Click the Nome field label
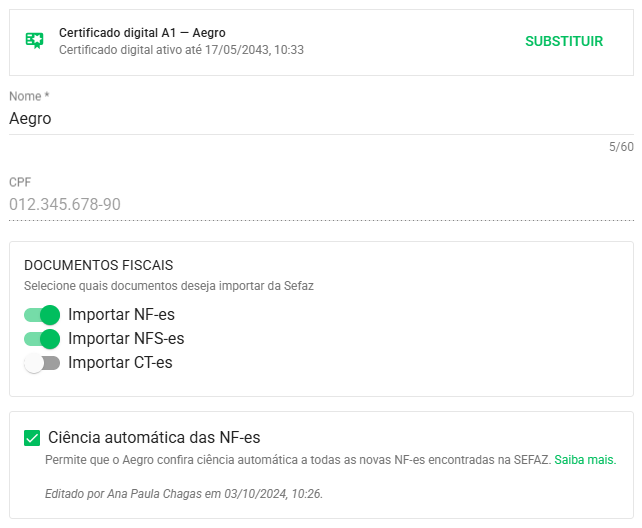 [x=29, y=96]
